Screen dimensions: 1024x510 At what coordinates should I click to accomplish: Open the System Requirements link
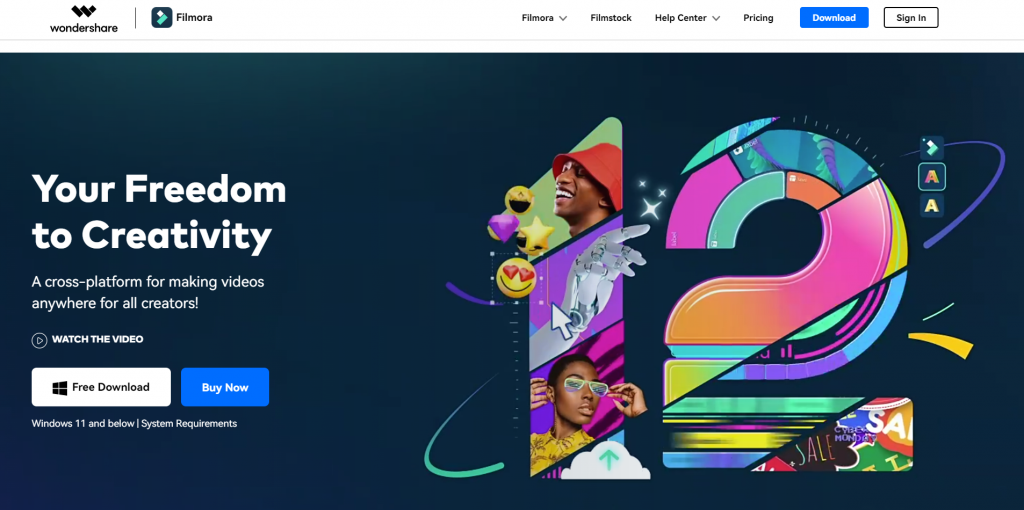189,423
